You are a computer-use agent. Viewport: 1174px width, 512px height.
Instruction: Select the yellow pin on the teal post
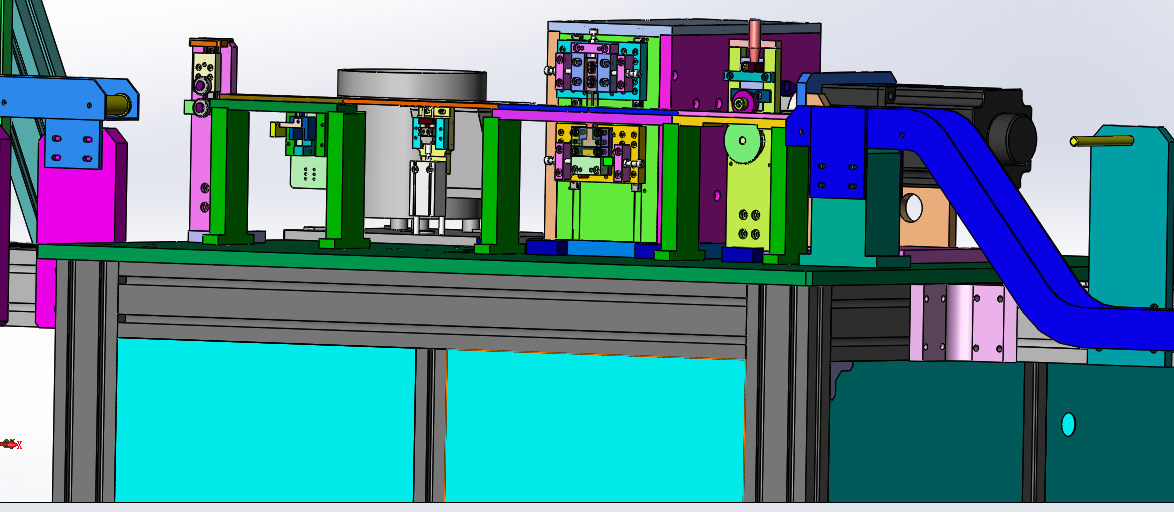[1101, 141]
